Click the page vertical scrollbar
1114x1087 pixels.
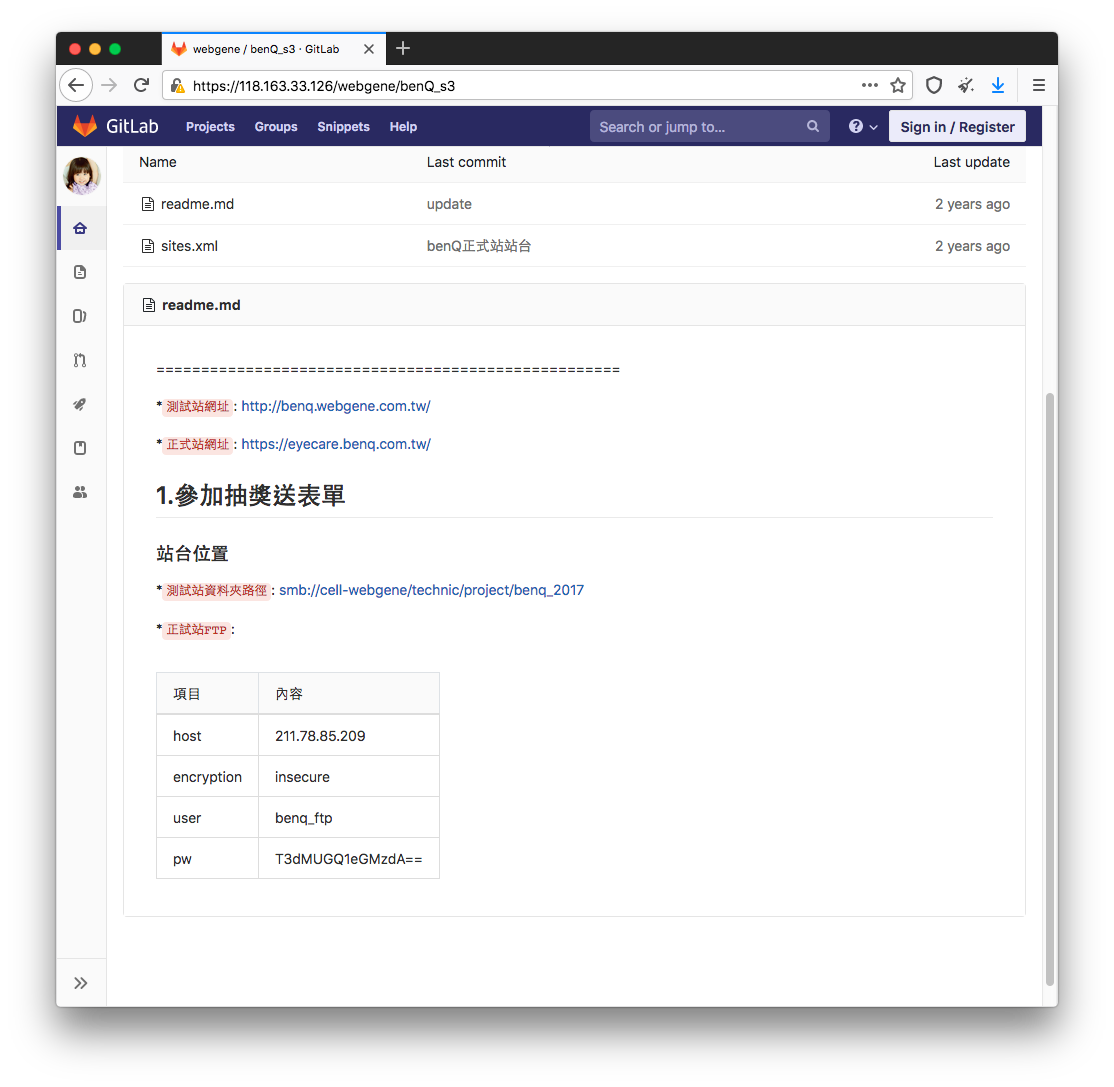[x=1049, y=689]
